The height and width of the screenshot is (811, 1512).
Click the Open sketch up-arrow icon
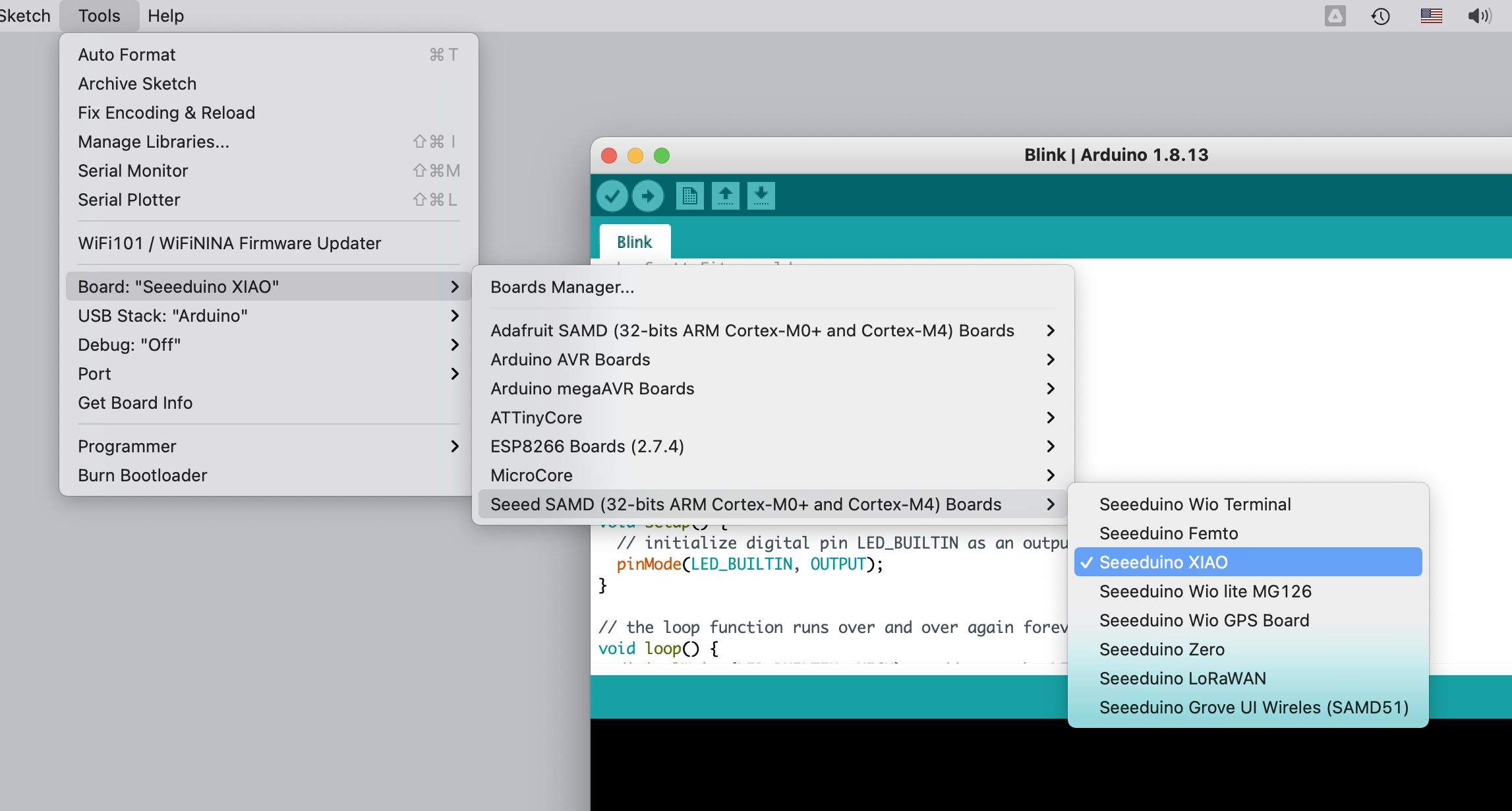click(725, 196)
